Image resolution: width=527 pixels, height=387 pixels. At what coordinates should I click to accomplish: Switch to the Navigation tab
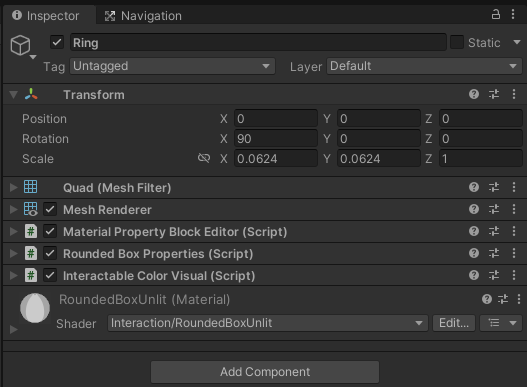(143, 15)
